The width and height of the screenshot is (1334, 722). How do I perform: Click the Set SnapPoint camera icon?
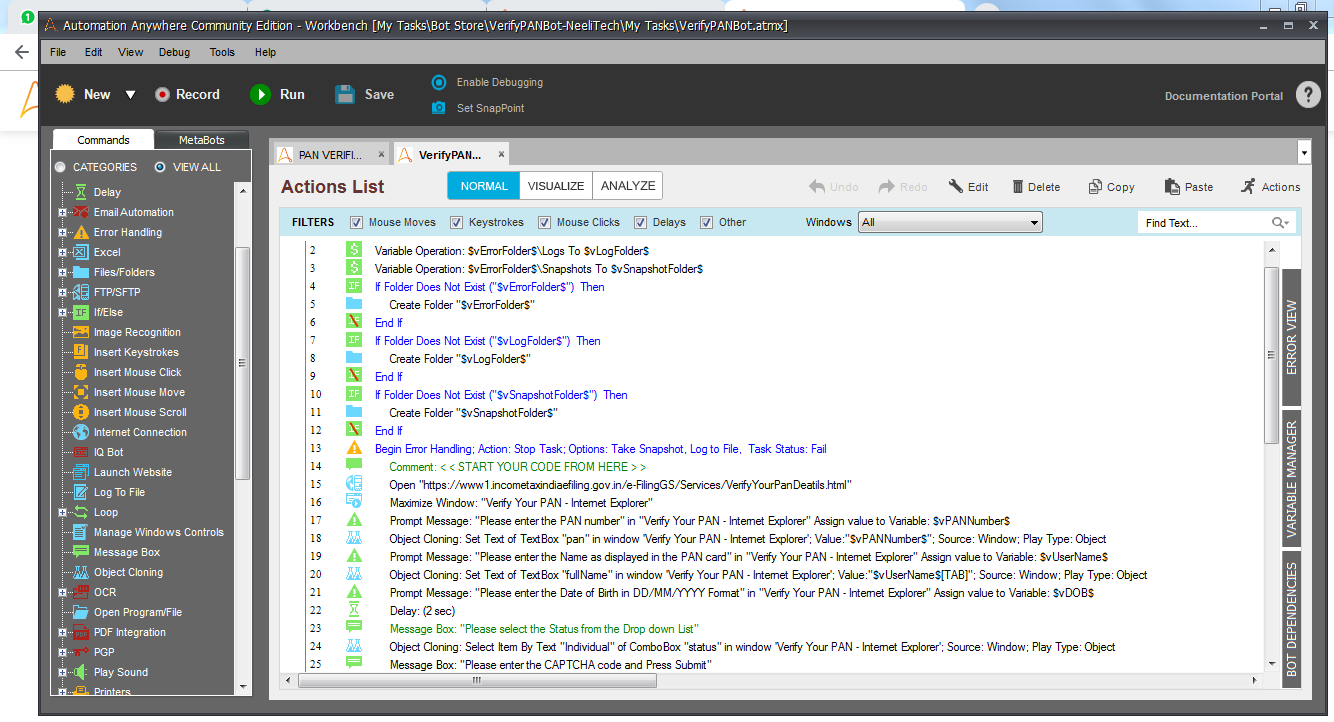click(x=438, y=108)
